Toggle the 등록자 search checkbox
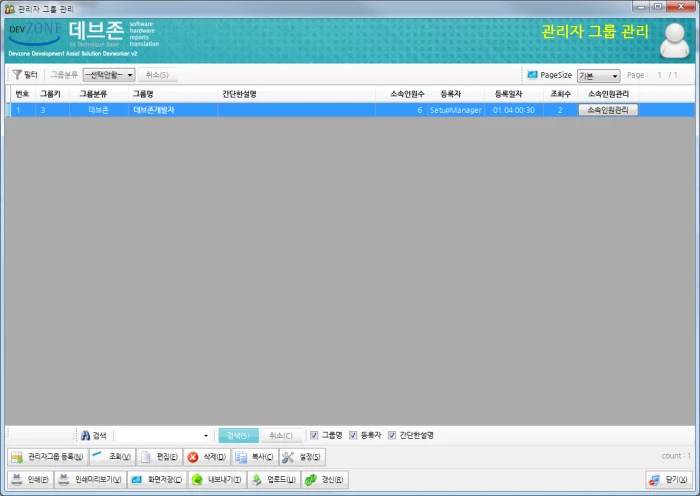This screenshot has width=700, height=496. pyautogui.click(x=353, y=435)
